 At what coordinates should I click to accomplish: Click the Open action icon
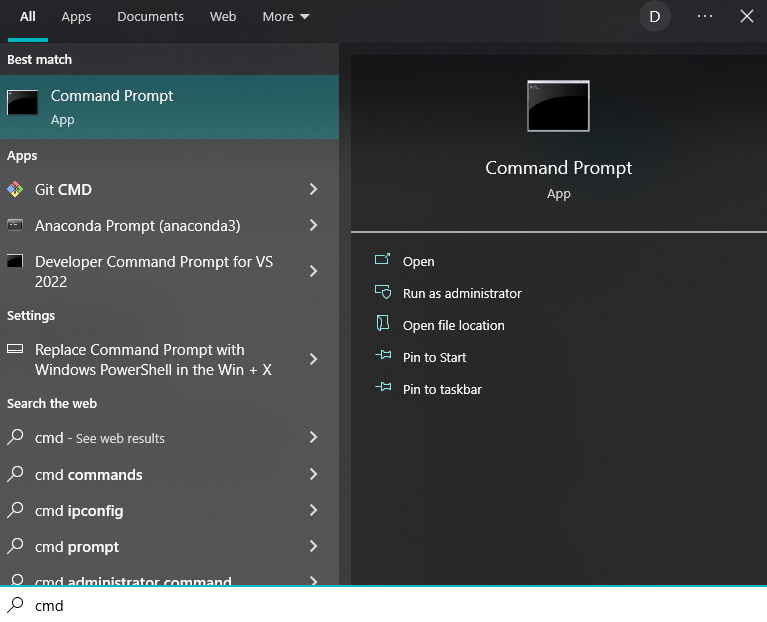383,259
